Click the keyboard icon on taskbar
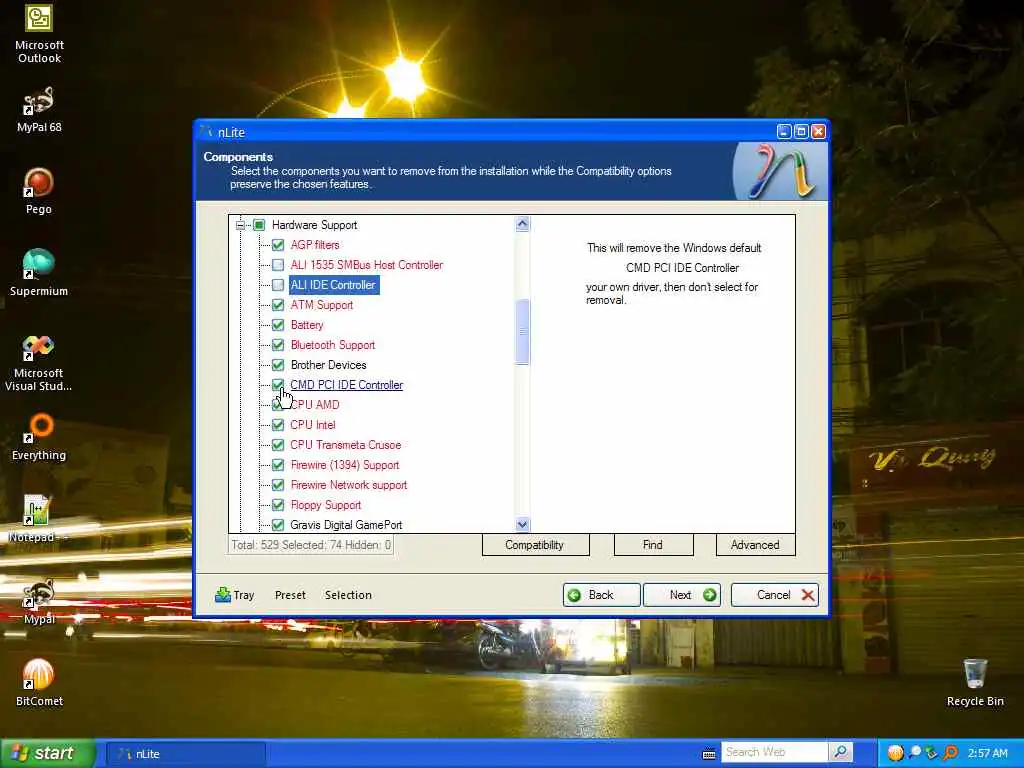 (x=709, y=754)
